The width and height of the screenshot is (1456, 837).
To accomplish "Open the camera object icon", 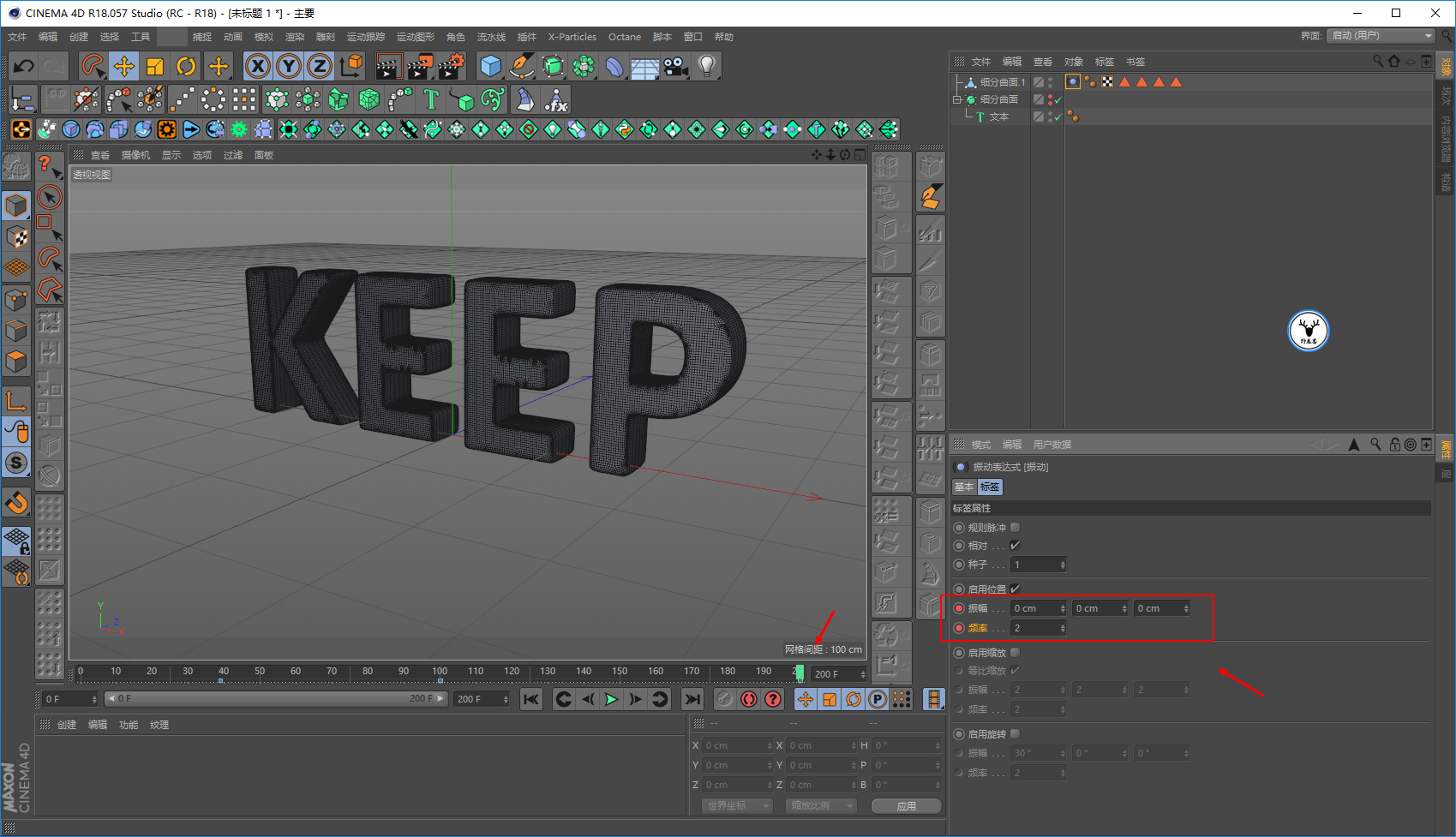I will pos(676,66).
